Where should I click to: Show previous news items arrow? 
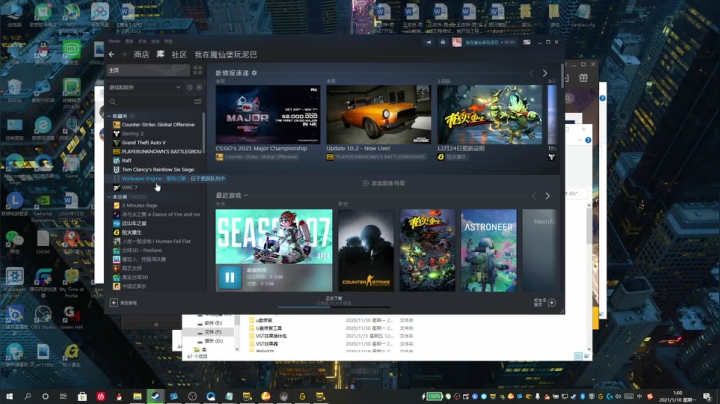[x=531, y=73]
